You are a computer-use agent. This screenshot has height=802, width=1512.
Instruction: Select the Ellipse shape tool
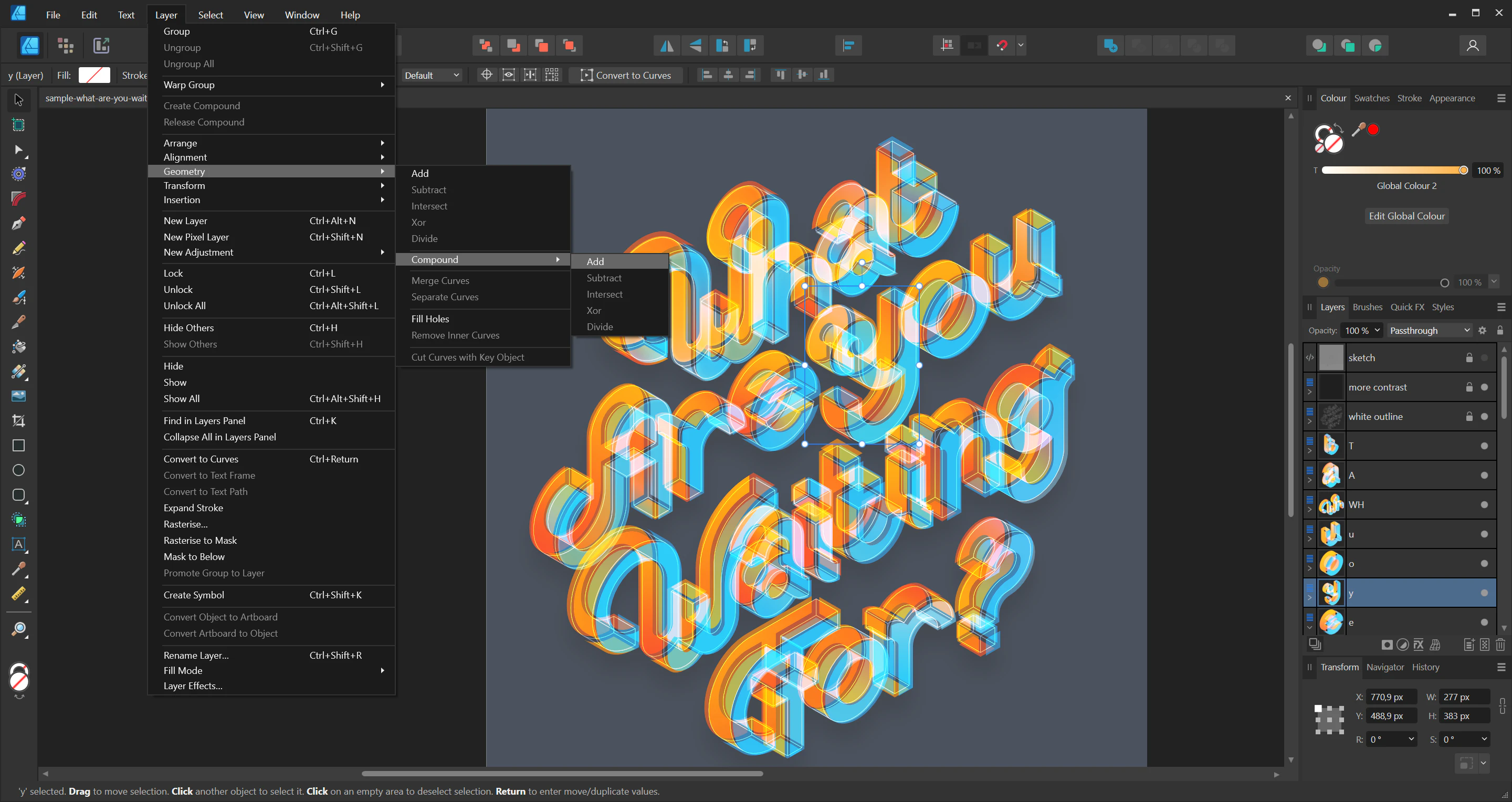click(18, 470)
